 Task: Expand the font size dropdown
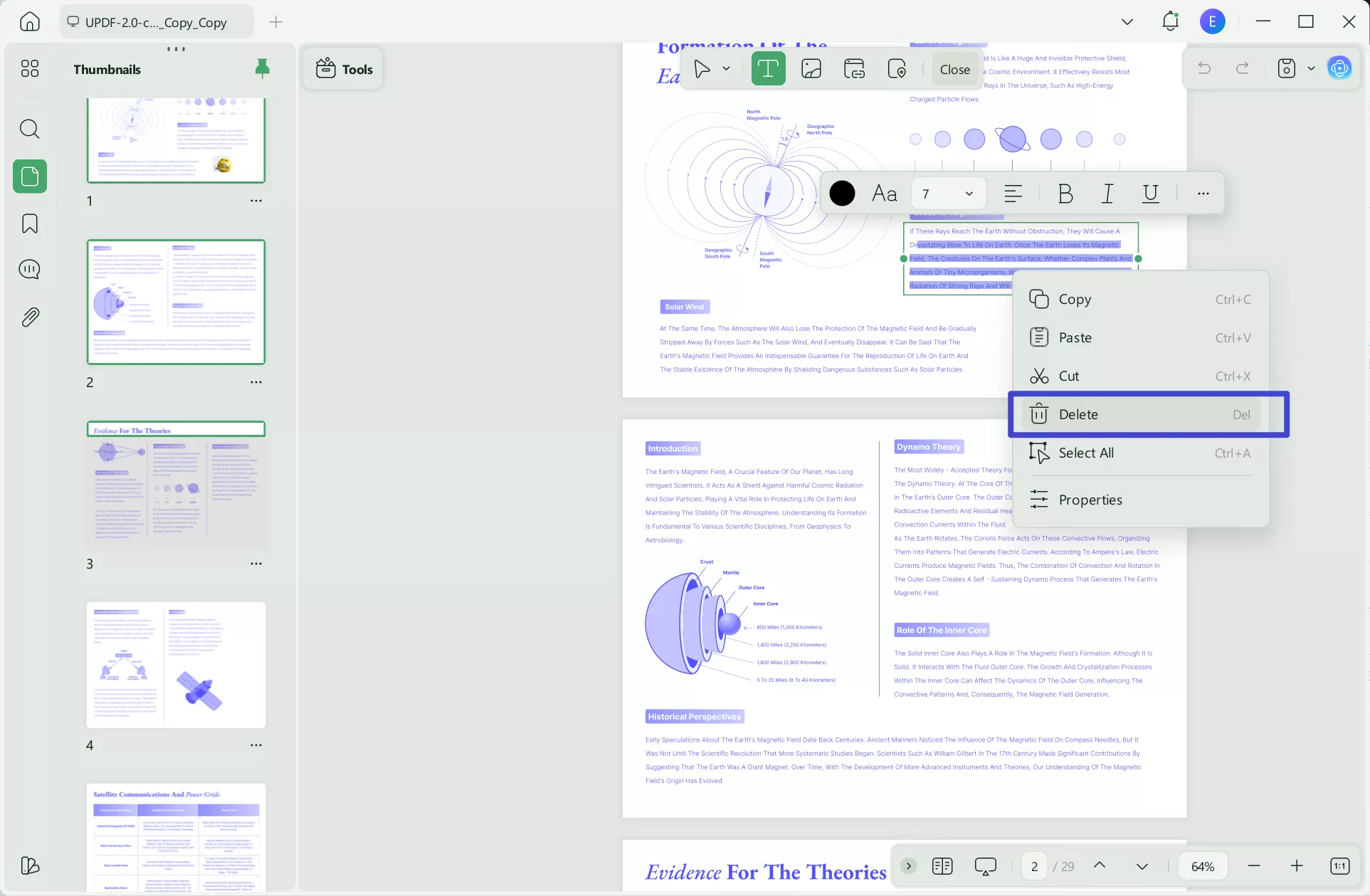pos(969,194)
